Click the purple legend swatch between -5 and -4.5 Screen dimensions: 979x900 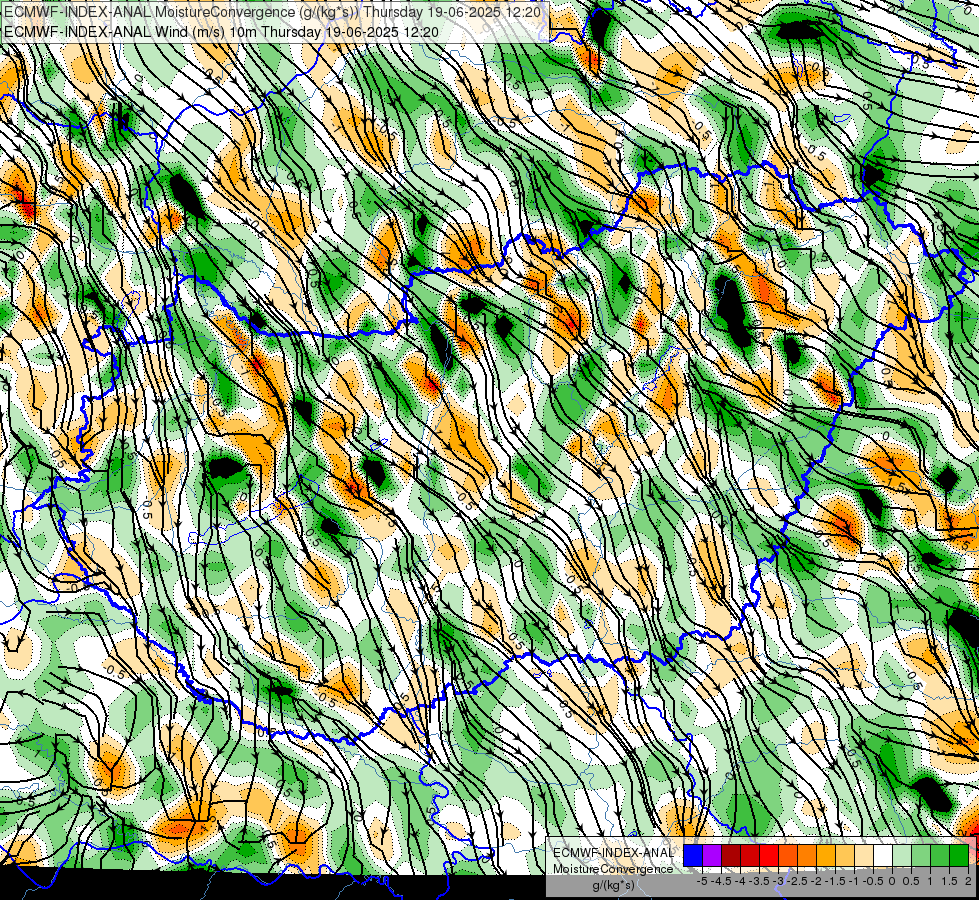click(x=712, y=855)
